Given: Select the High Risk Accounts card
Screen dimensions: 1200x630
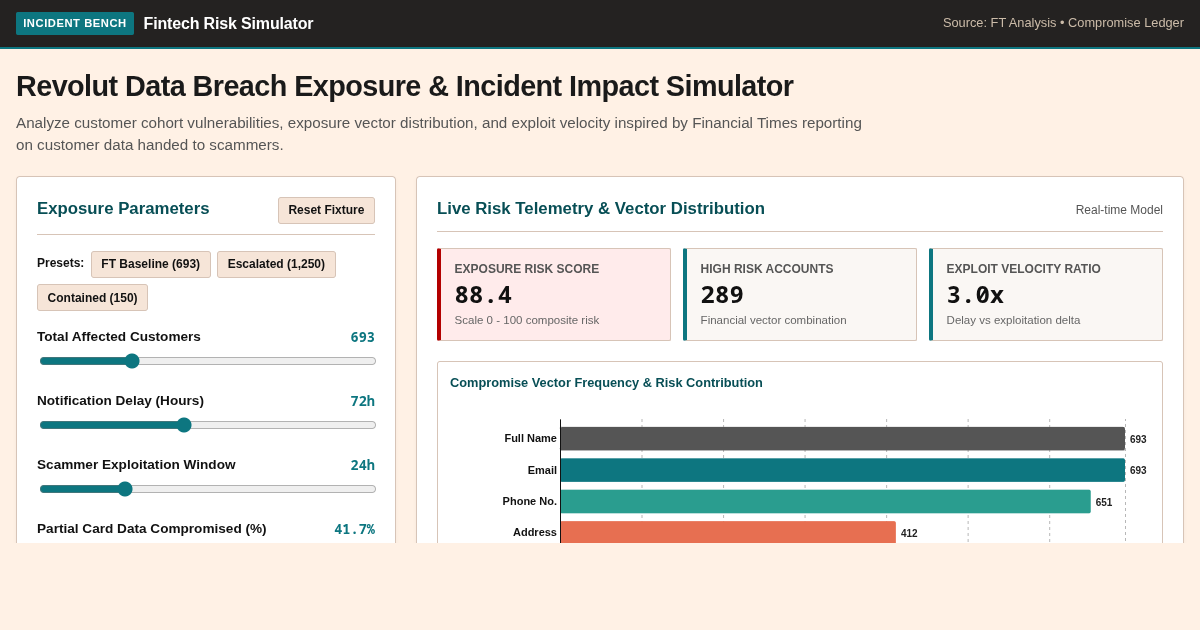Looking at the screenshot, I should 800,295.
